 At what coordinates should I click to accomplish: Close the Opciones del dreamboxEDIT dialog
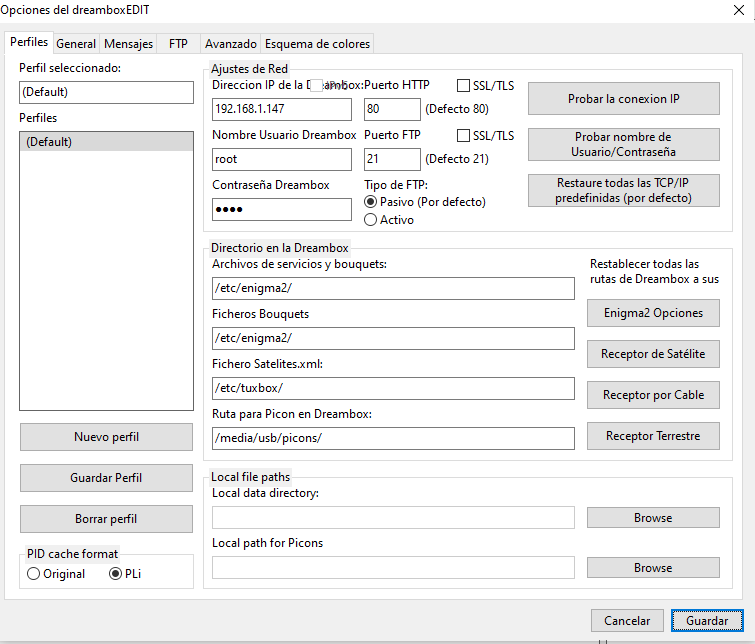(738, 11)
